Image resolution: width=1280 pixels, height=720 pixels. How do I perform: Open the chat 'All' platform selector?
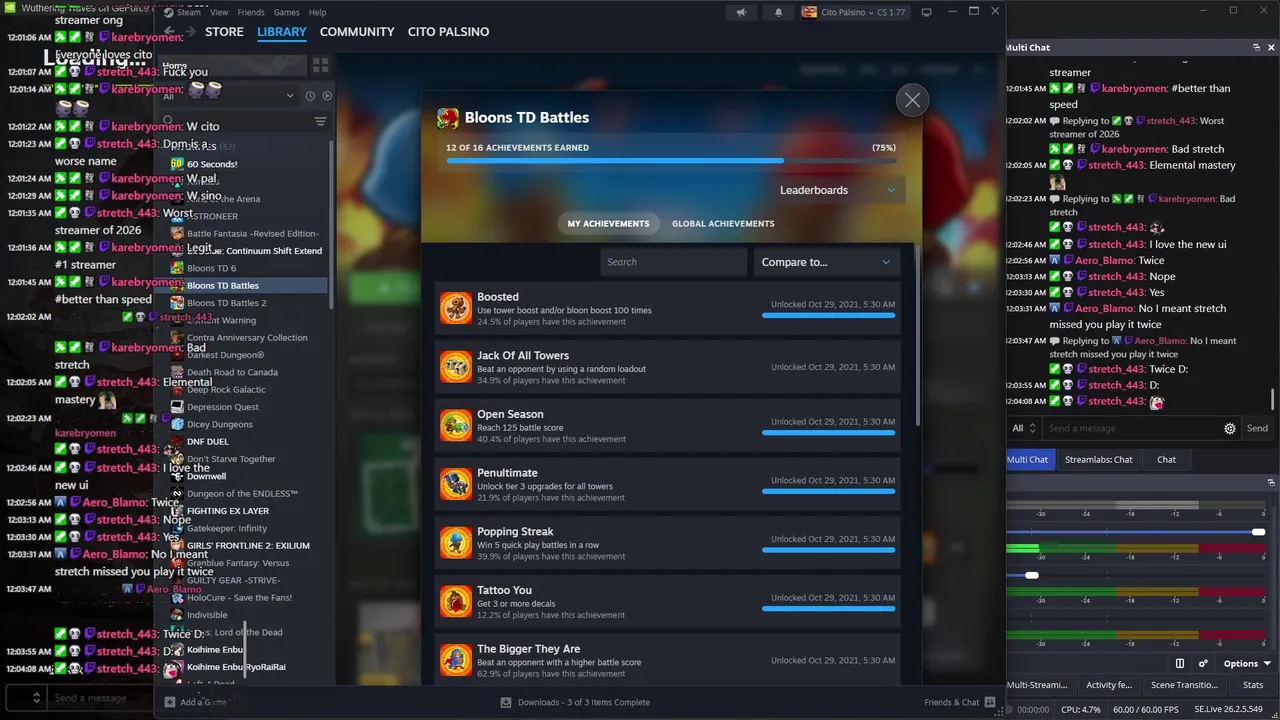[x=1024, y=428]
